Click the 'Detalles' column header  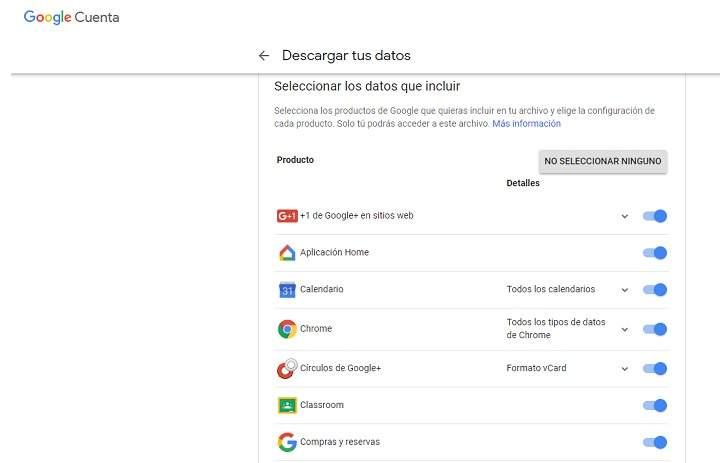click(x=523, y=183)
